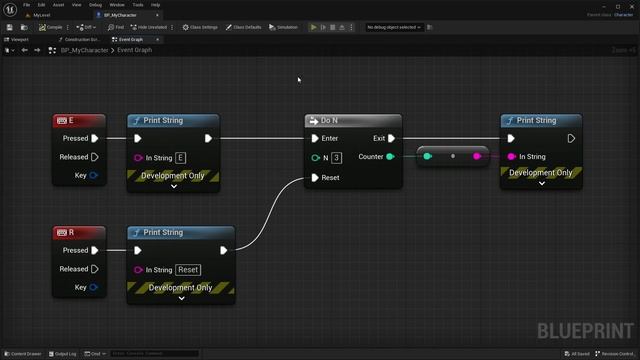This screenshot has height=360, width=640.
Task: Select the E key event node header
Action: pos(79,120)
